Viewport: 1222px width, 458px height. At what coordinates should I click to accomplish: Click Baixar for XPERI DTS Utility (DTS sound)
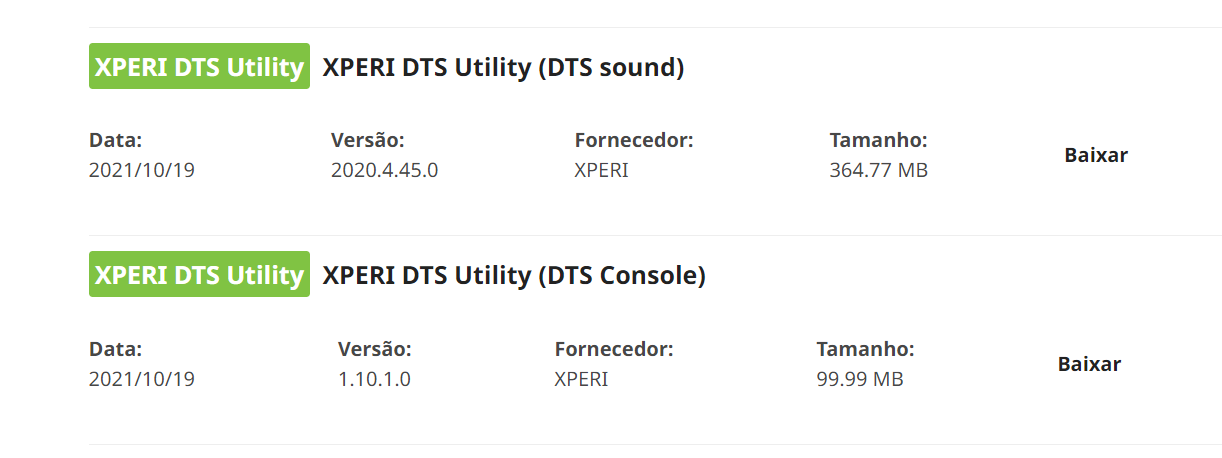[x=1096, y=155]
